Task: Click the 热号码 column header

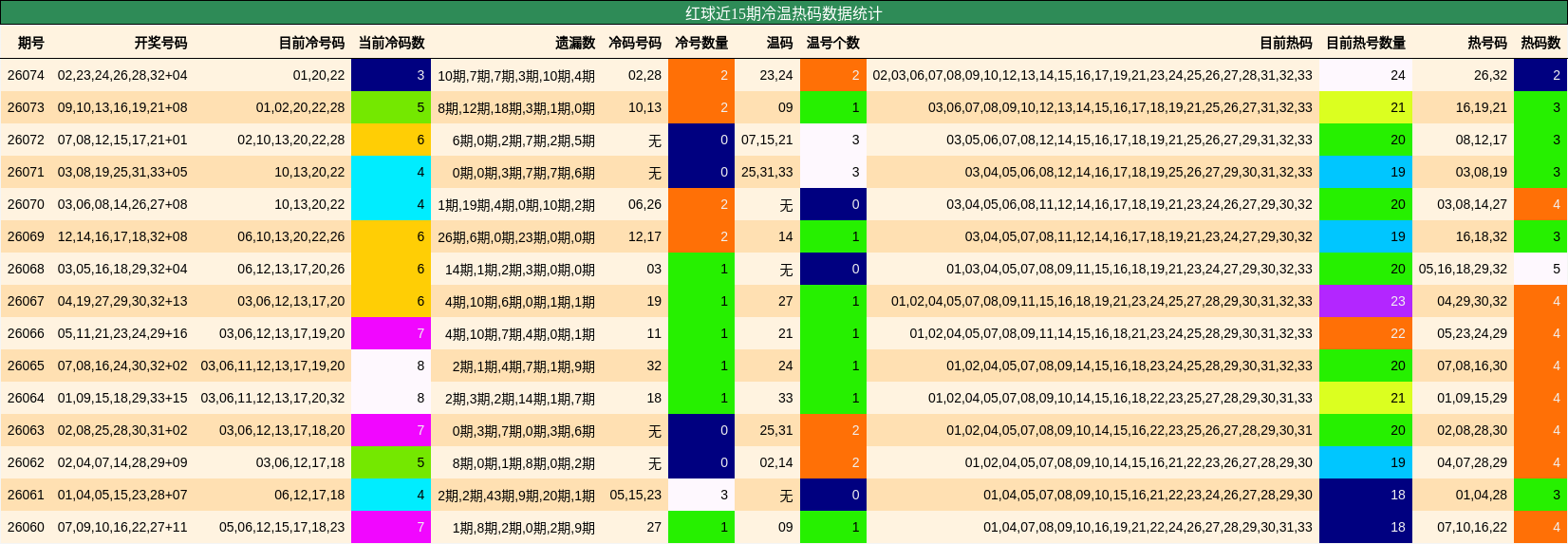Action: 1487,43
